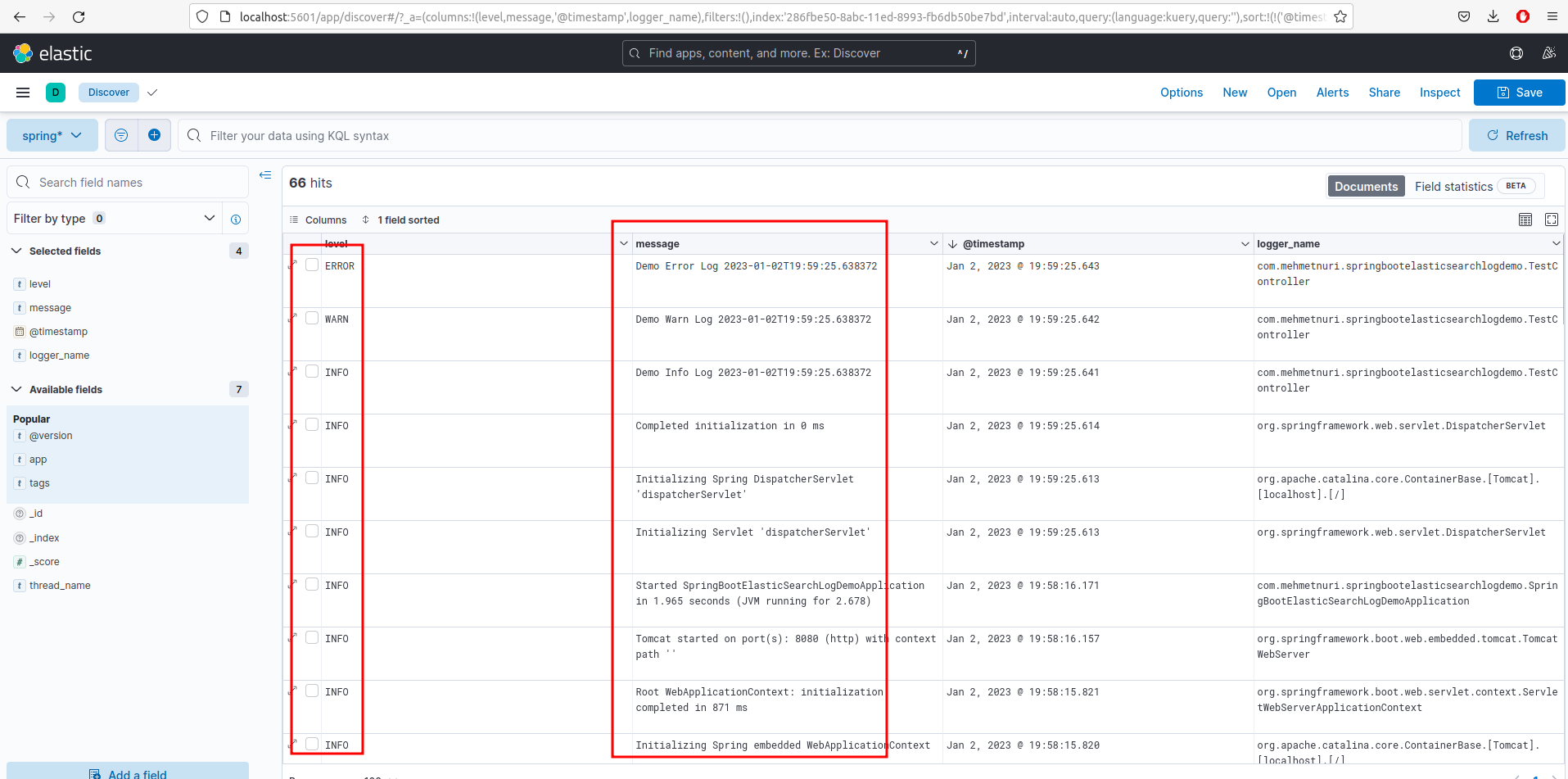Select the ERROR row checkbox
The image size is (1568, 779).
(x=312, y=265)
